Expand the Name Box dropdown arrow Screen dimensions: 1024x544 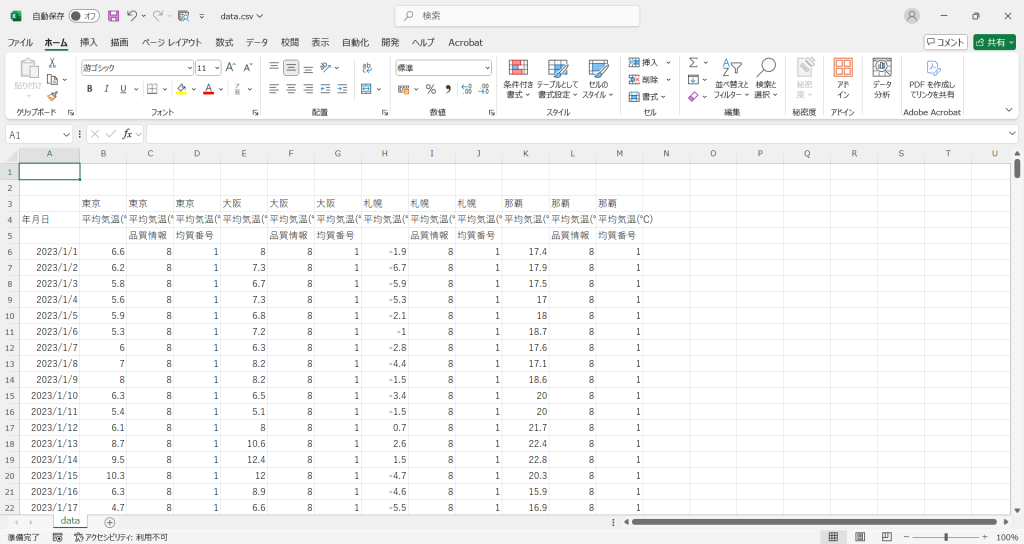tap(67, 134)
